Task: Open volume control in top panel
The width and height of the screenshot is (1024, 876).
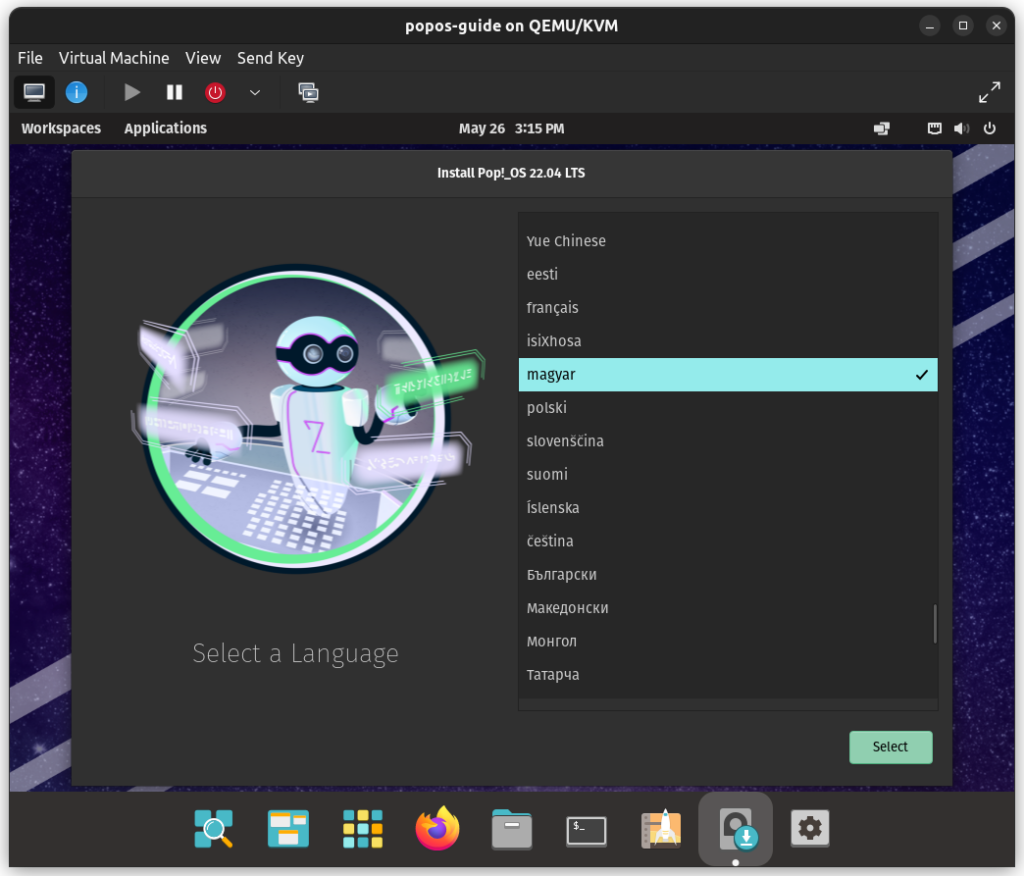Action: [x=961, y=128]
